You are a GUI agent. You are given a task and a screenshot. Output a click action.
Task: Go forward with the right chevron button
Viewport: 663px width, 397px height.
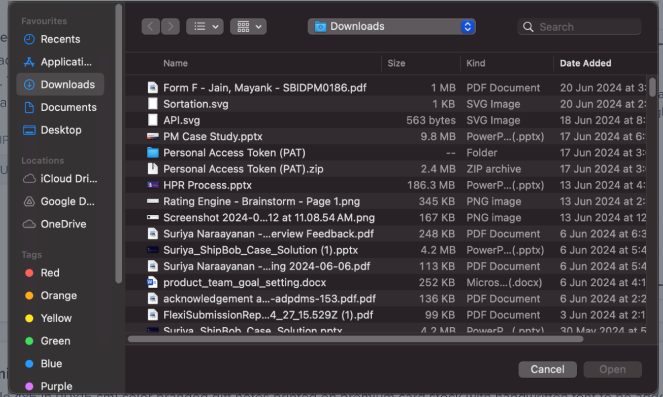[170, 27]
